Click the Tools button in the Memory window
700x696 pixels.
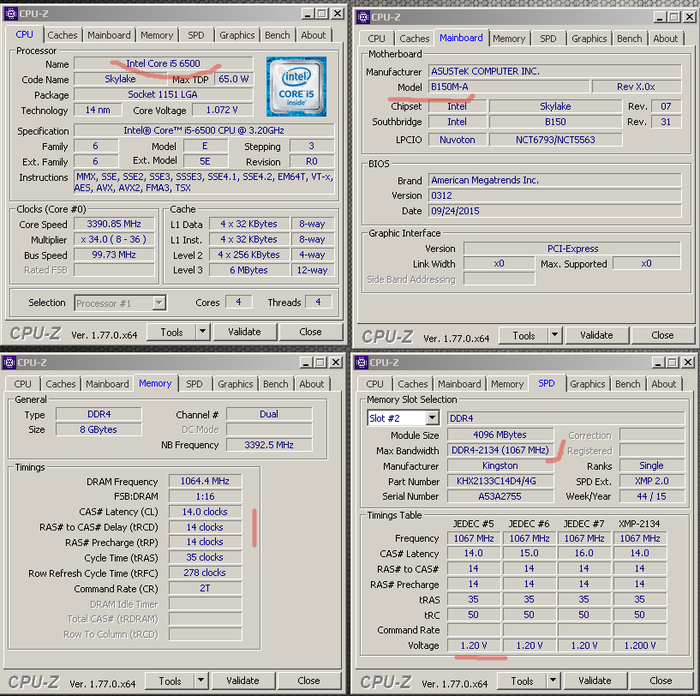click(x=170, y=681)
